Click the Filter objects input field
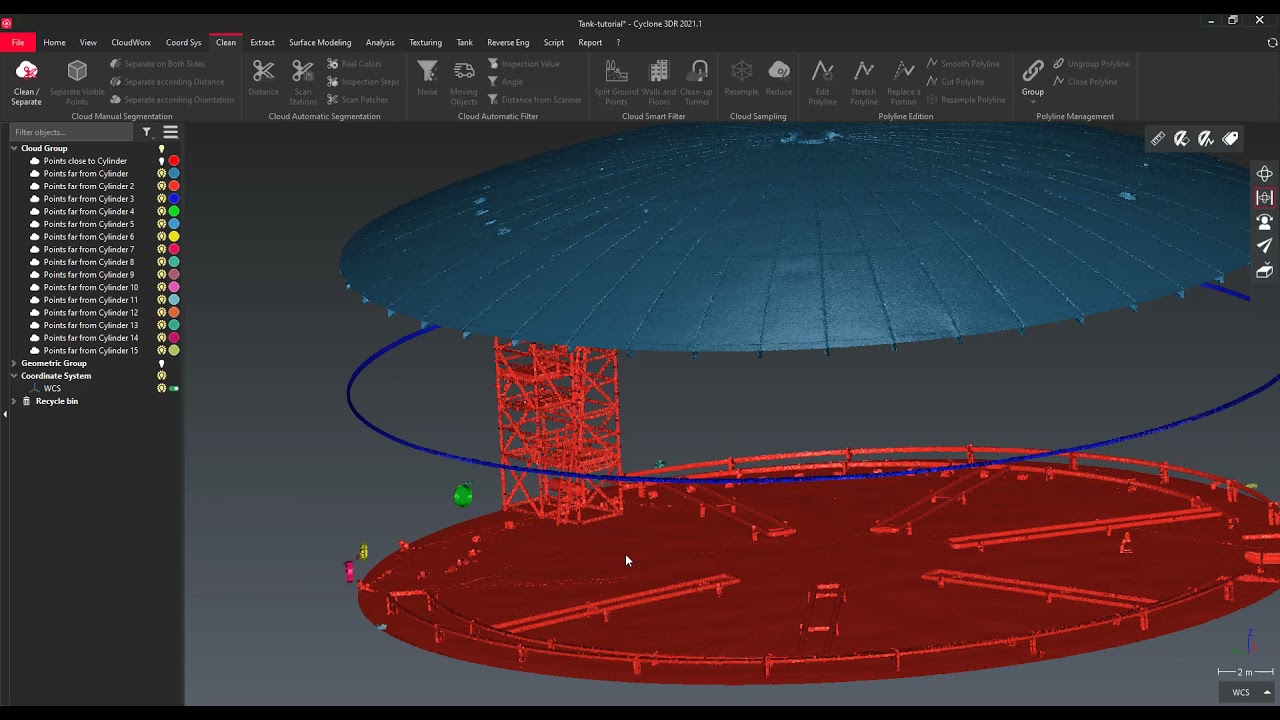This screenshot has width=1280, height=720. (71, 132)
